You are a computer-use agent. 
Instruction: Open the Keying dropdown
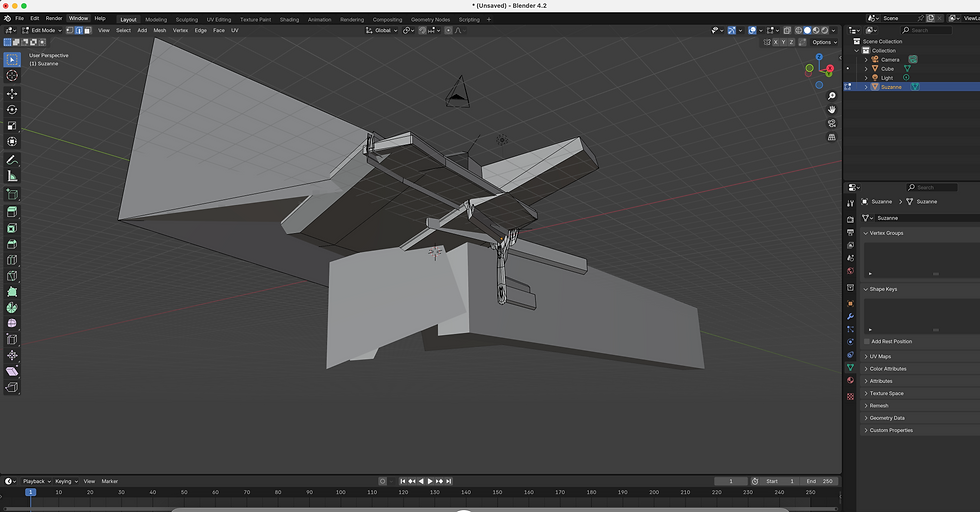pyautogui.click(x=66, y=481)
